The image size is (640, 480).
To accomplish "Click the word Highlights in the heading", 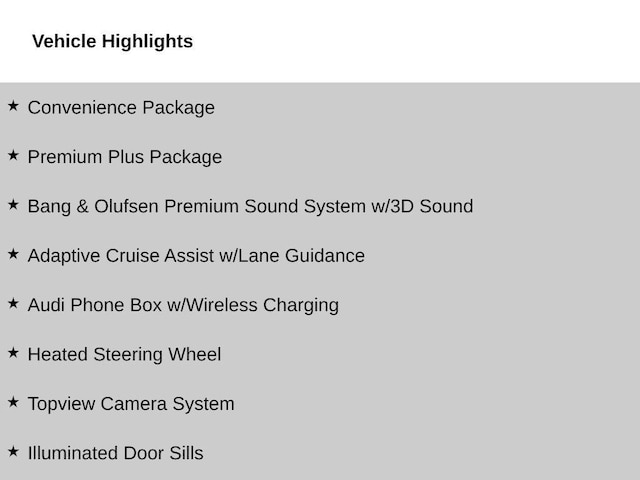I will coord(147,42).
